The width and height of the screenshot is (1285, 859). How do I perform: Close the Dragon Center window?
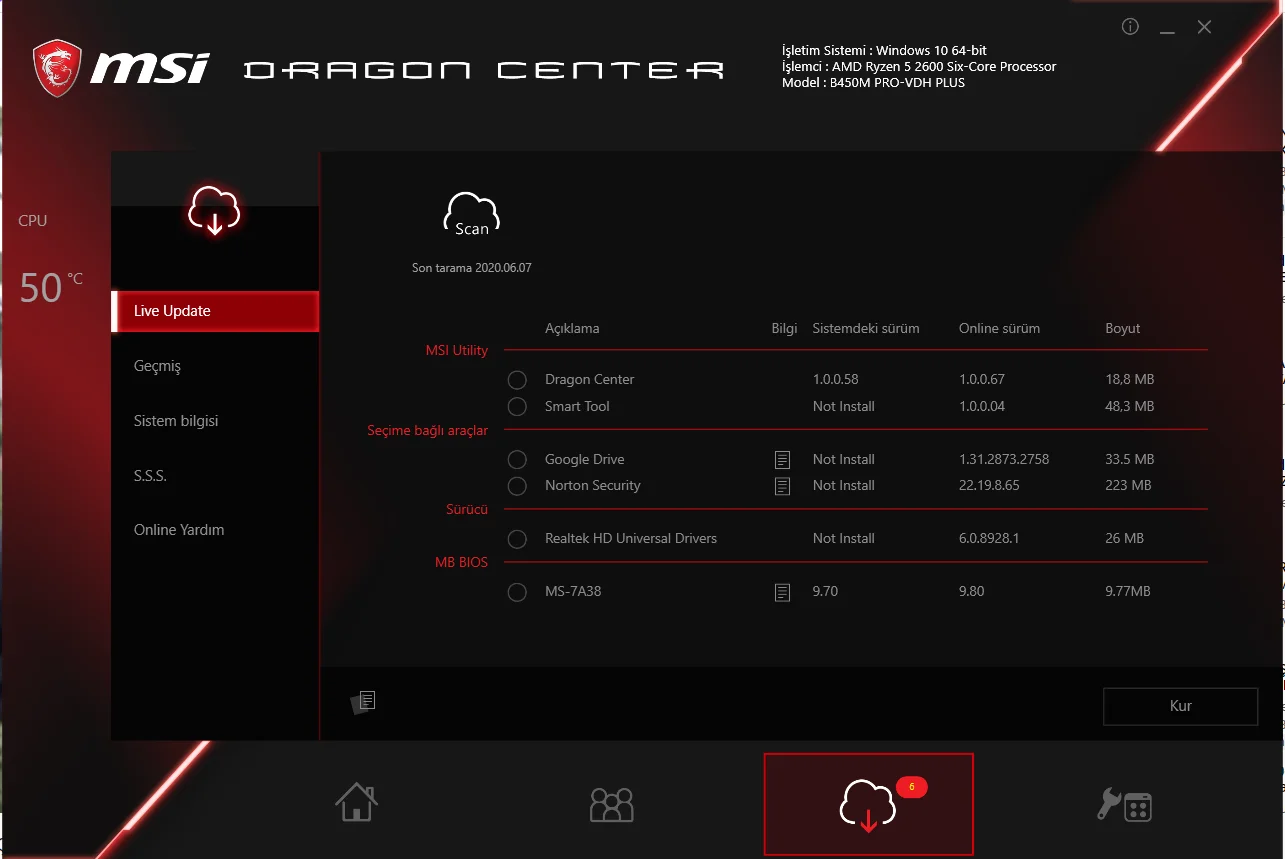click(x=1204, y=27)
